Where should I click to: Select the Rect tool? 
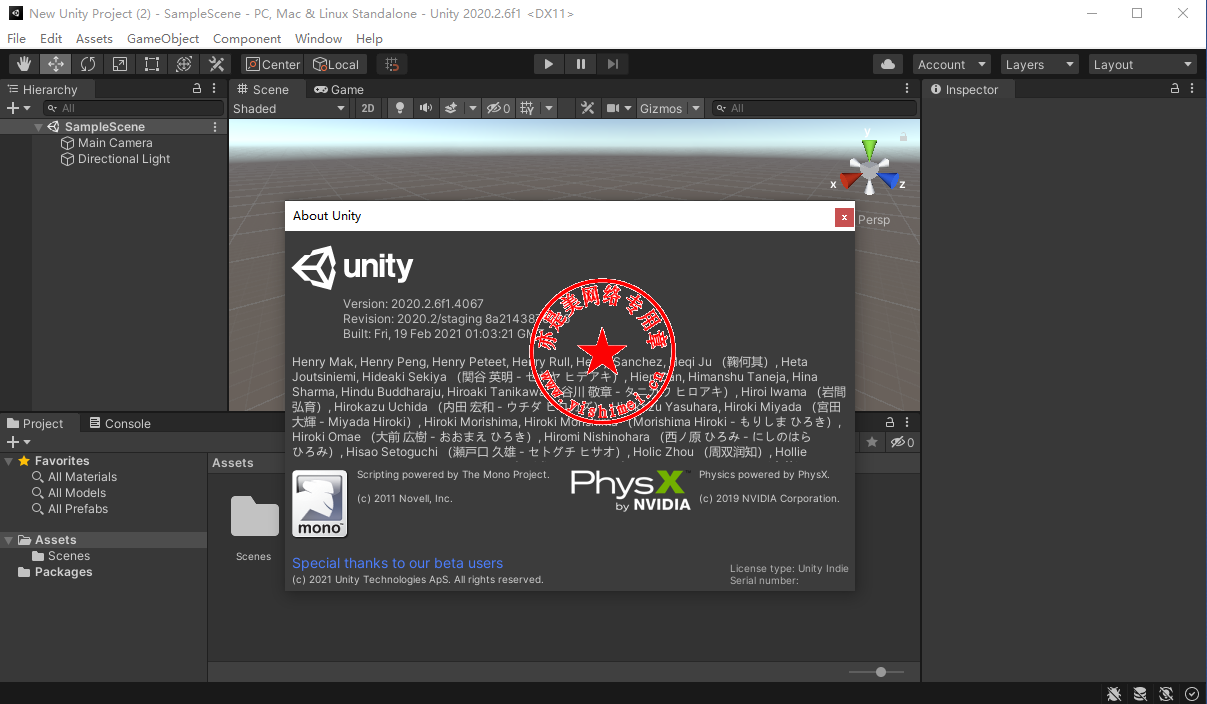click(152, 64)
